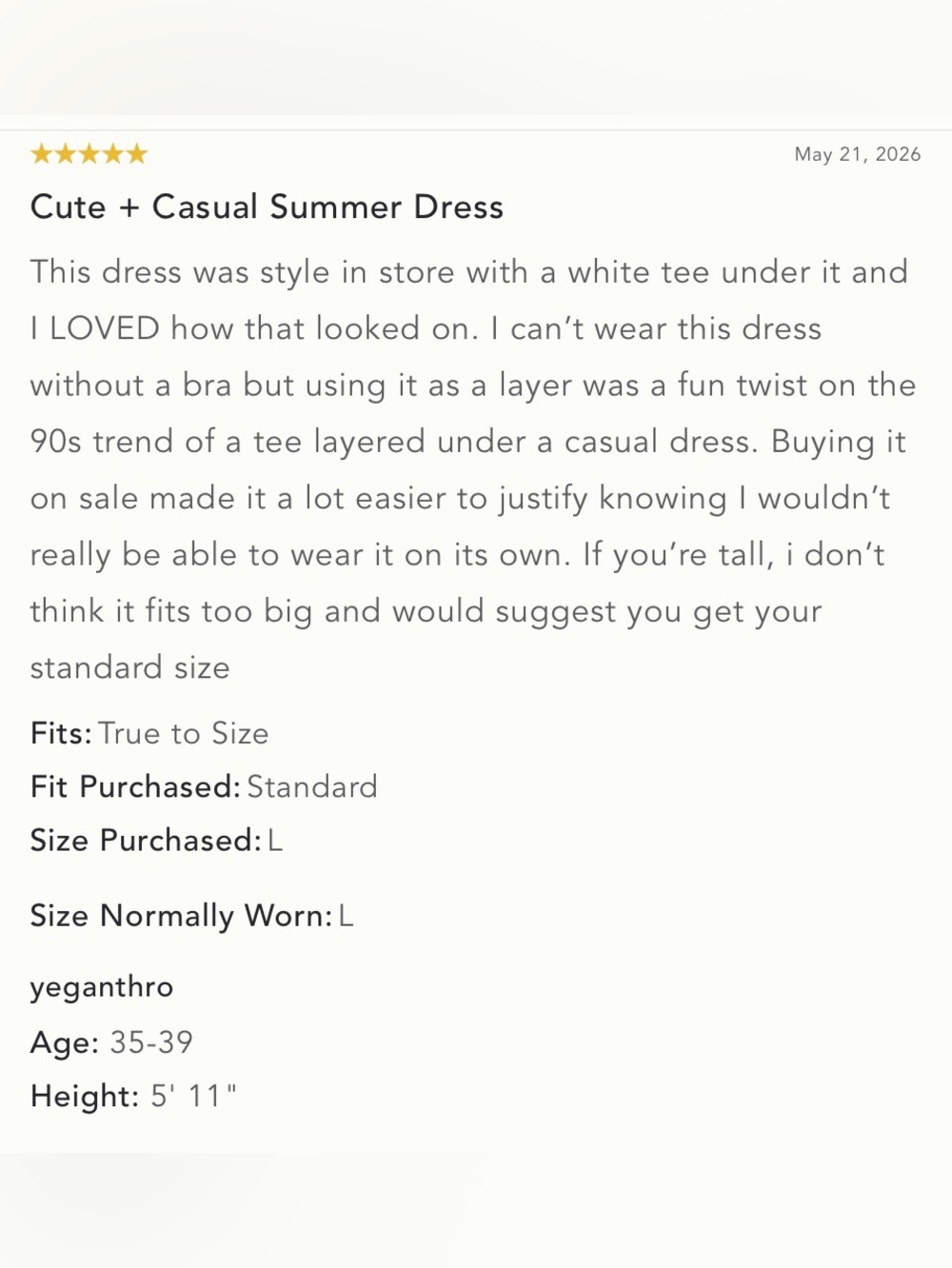Click the 'L' value beside Size Normally Worn
This screenshot has height=1268, width=952.
pyautogui.click(x=346, y=916)
